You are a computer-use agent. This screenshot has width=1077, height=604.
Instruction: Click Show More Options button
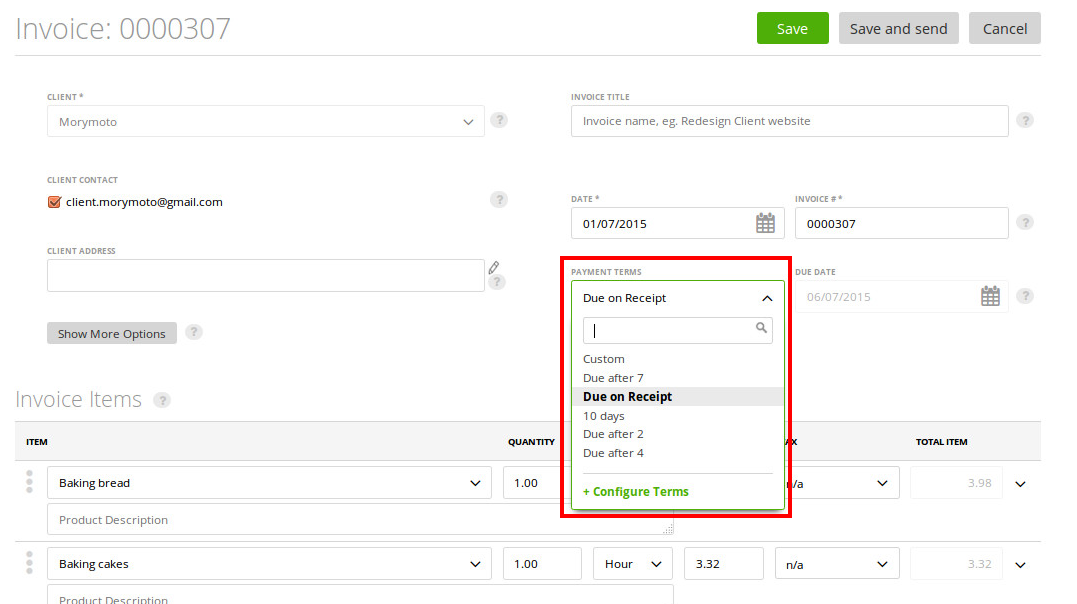tap(111, 333)
